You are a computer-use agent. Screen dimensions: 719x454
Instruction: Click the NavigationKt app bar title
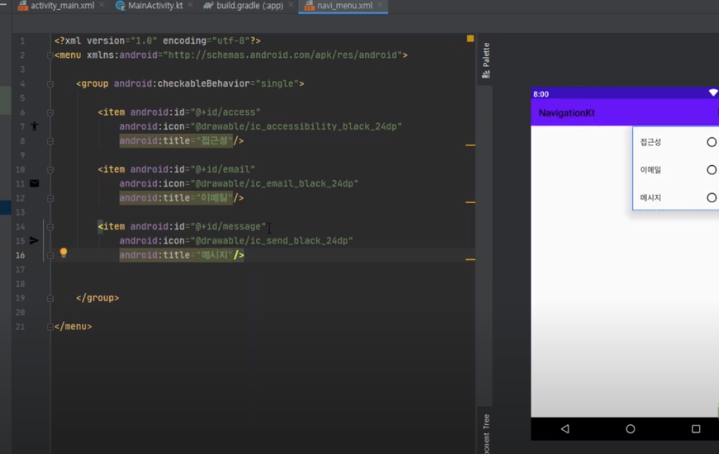tap(566, 113)
